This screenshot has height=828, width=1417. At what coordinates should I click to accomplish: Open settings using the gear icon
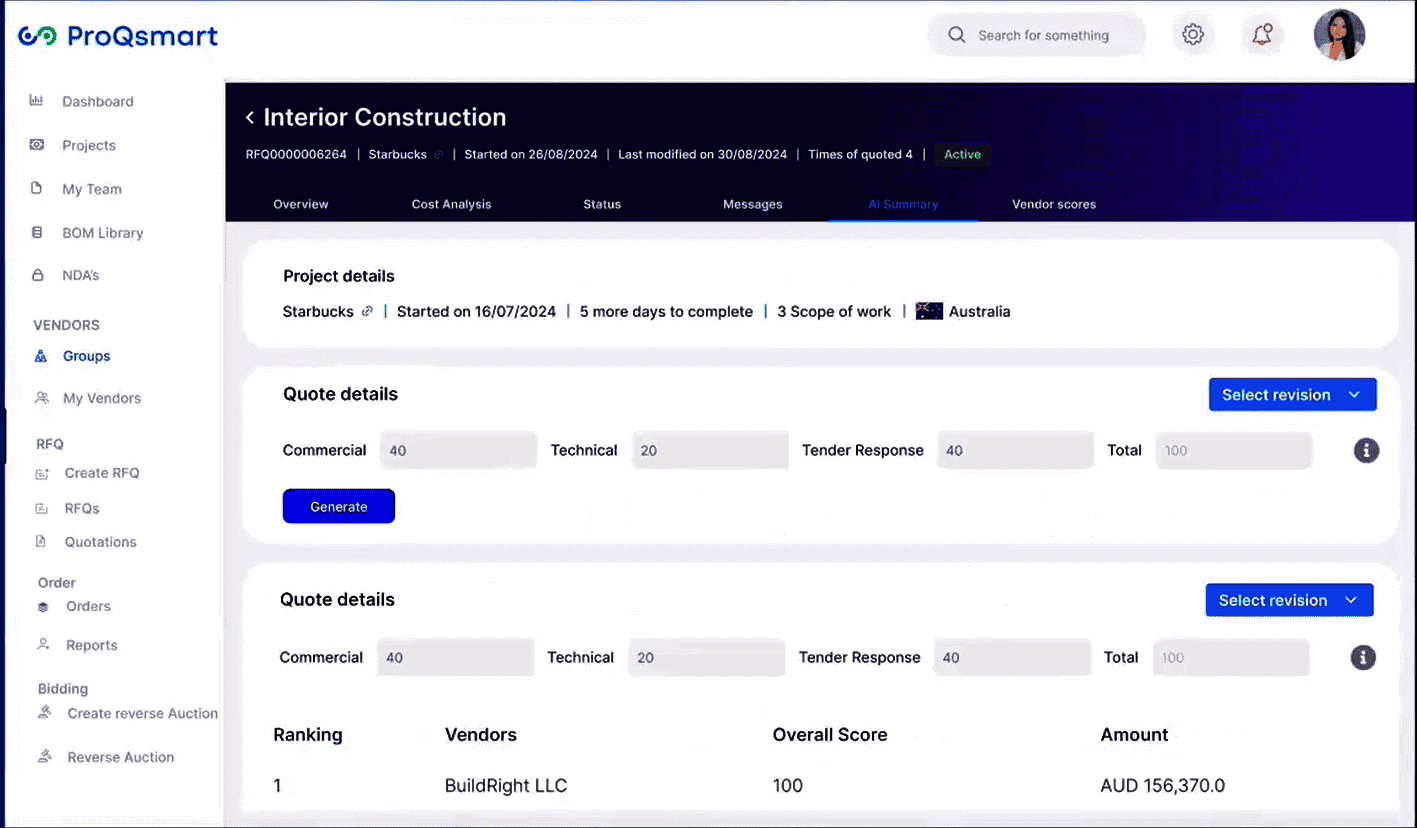[x=1192, y=33]
